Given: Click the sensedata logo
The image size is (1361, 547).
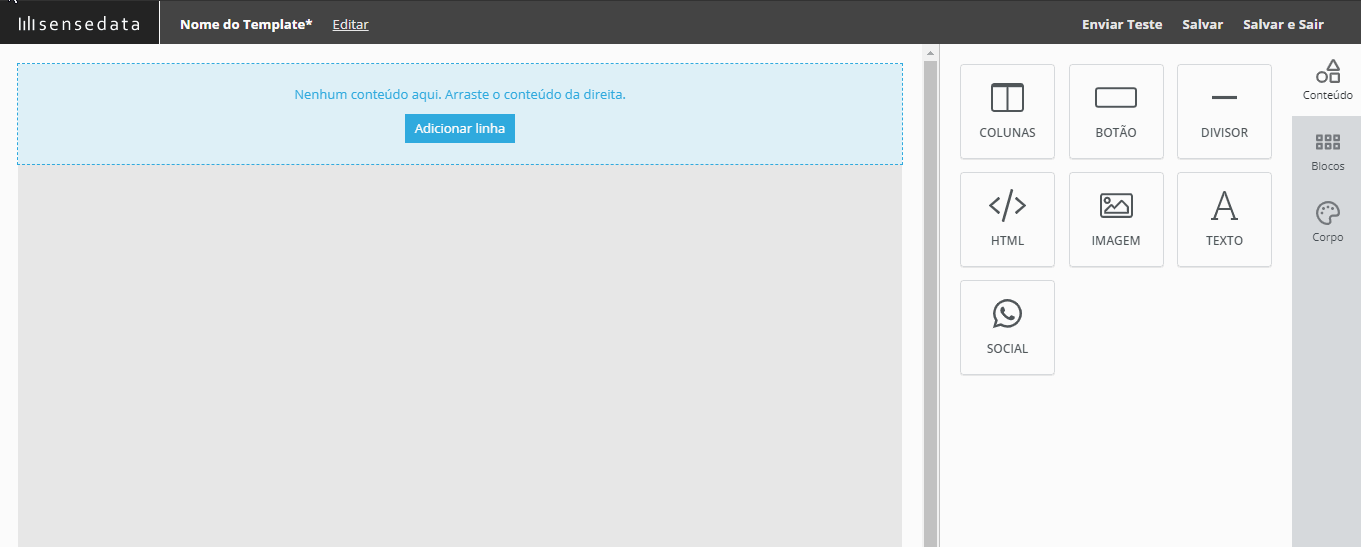Looking at the screenshot, I should coord(79,24).
